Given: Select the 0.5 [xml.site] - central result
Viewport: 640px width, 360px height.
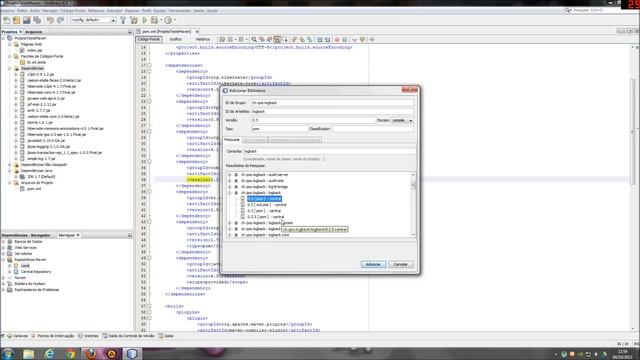Looking at the screenshot, I should [x=267, y=205].
